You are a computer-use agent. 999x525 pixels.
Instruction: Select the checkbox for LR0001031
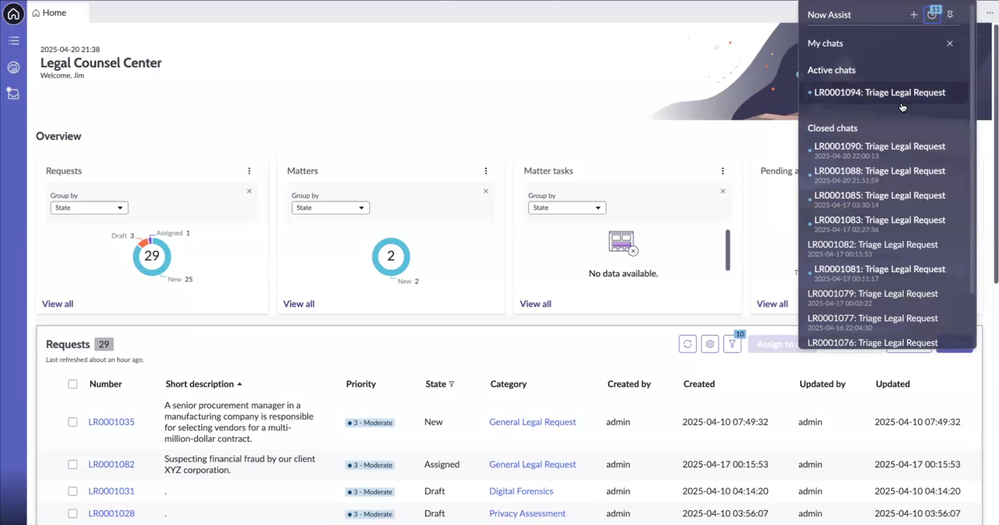coord(73,491)
